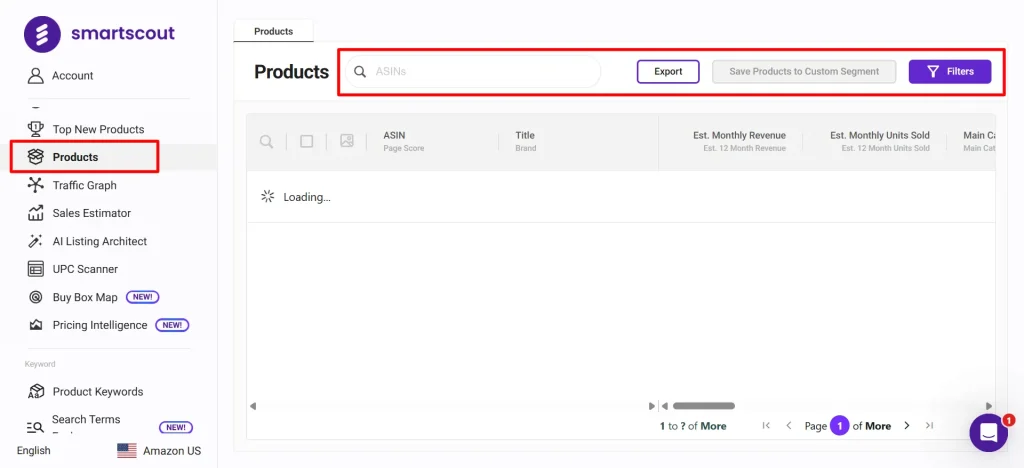Open the chat support widget

(x=989, y=433)
